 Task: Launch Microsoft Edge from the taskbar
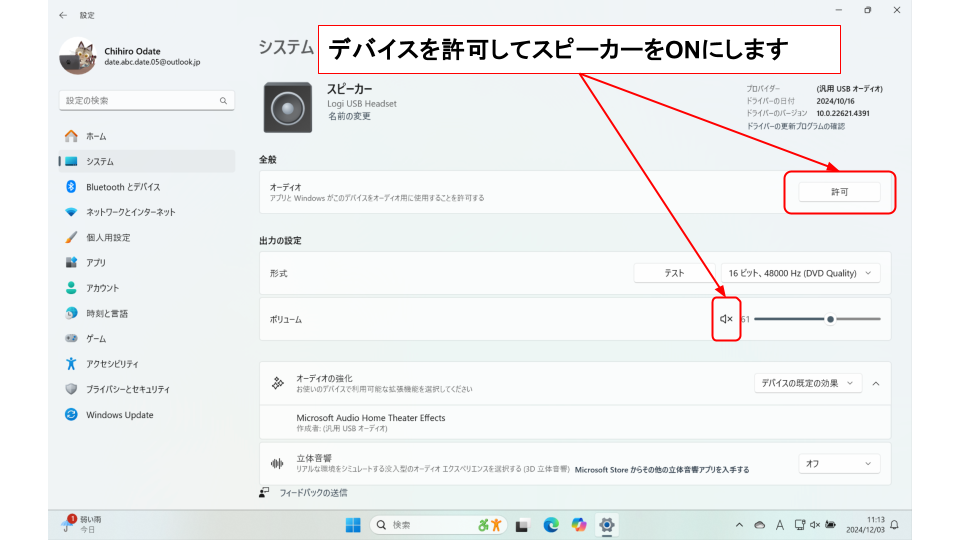point(550,525)
